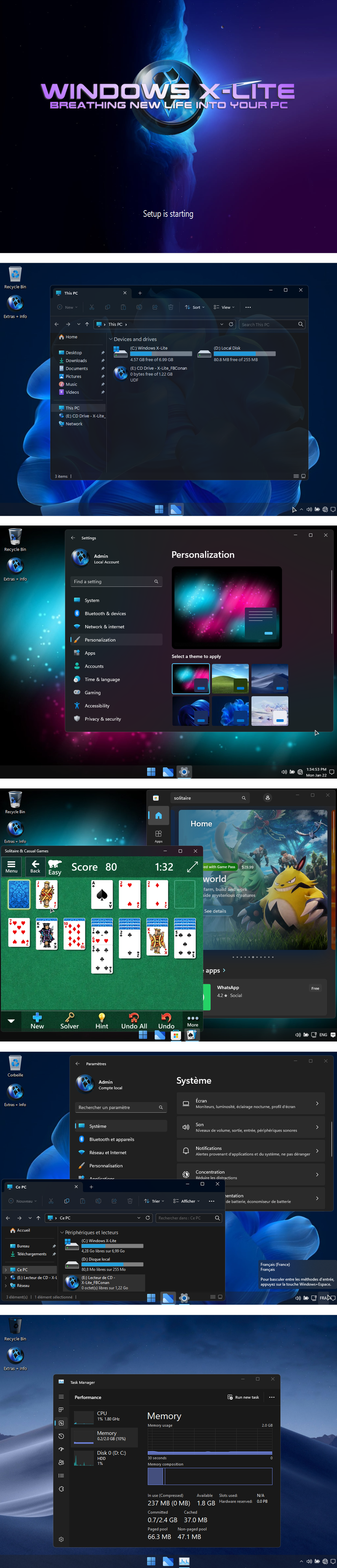Open Downloads in This PC sidebar
Screen dimensions: 337x1568
pyautogui.click(x=76, y=360)
